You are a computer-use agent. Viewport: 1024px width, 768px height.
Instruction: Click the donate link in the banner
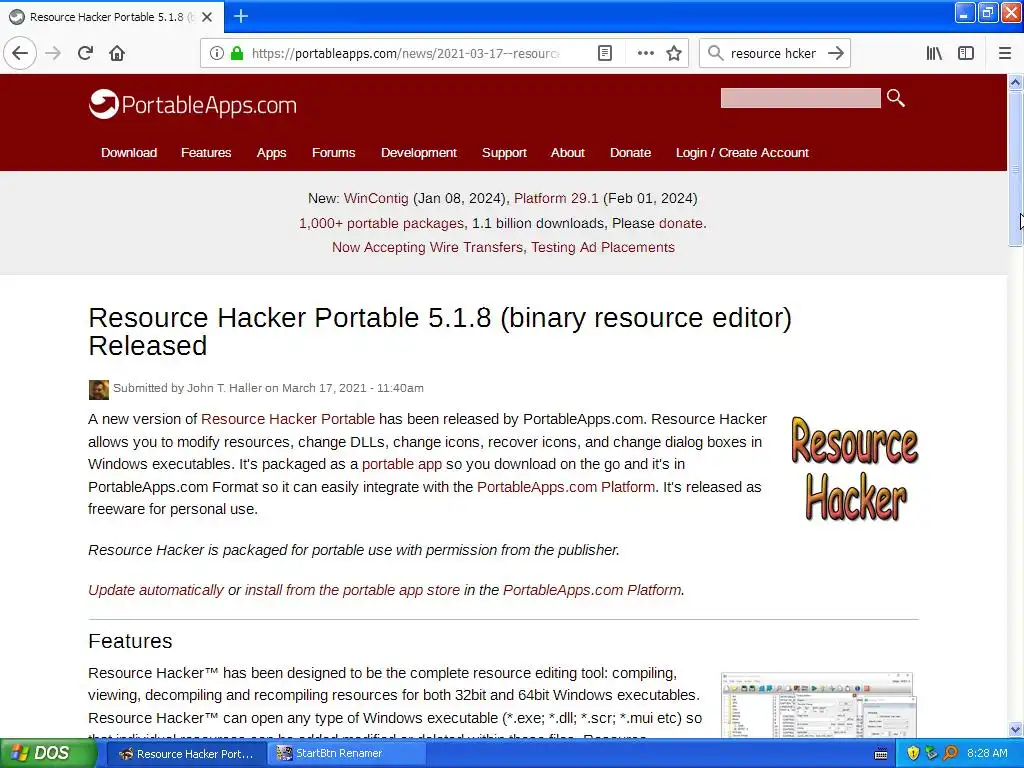tap(682, 223)
